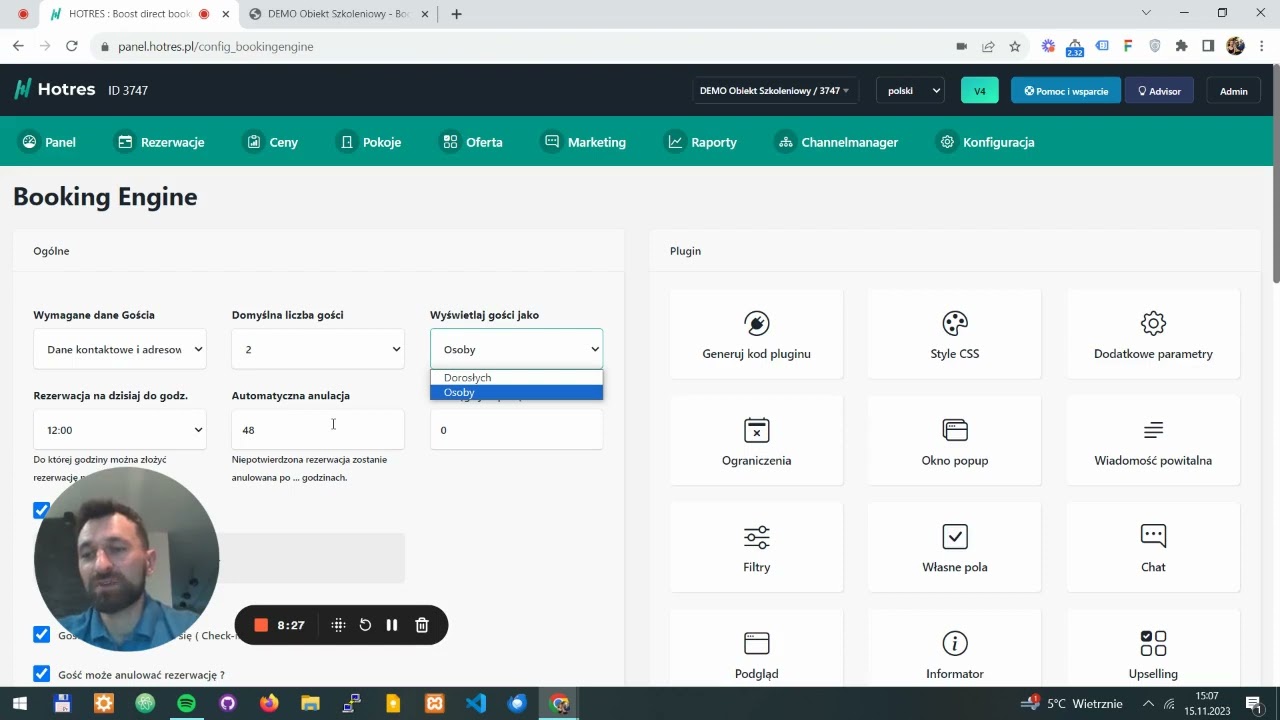The height and width of the screenshot is (720, 1280).
Task: Open the DEMO Obiekt Szkoleniowy property selector
Action: pos(776,90)
